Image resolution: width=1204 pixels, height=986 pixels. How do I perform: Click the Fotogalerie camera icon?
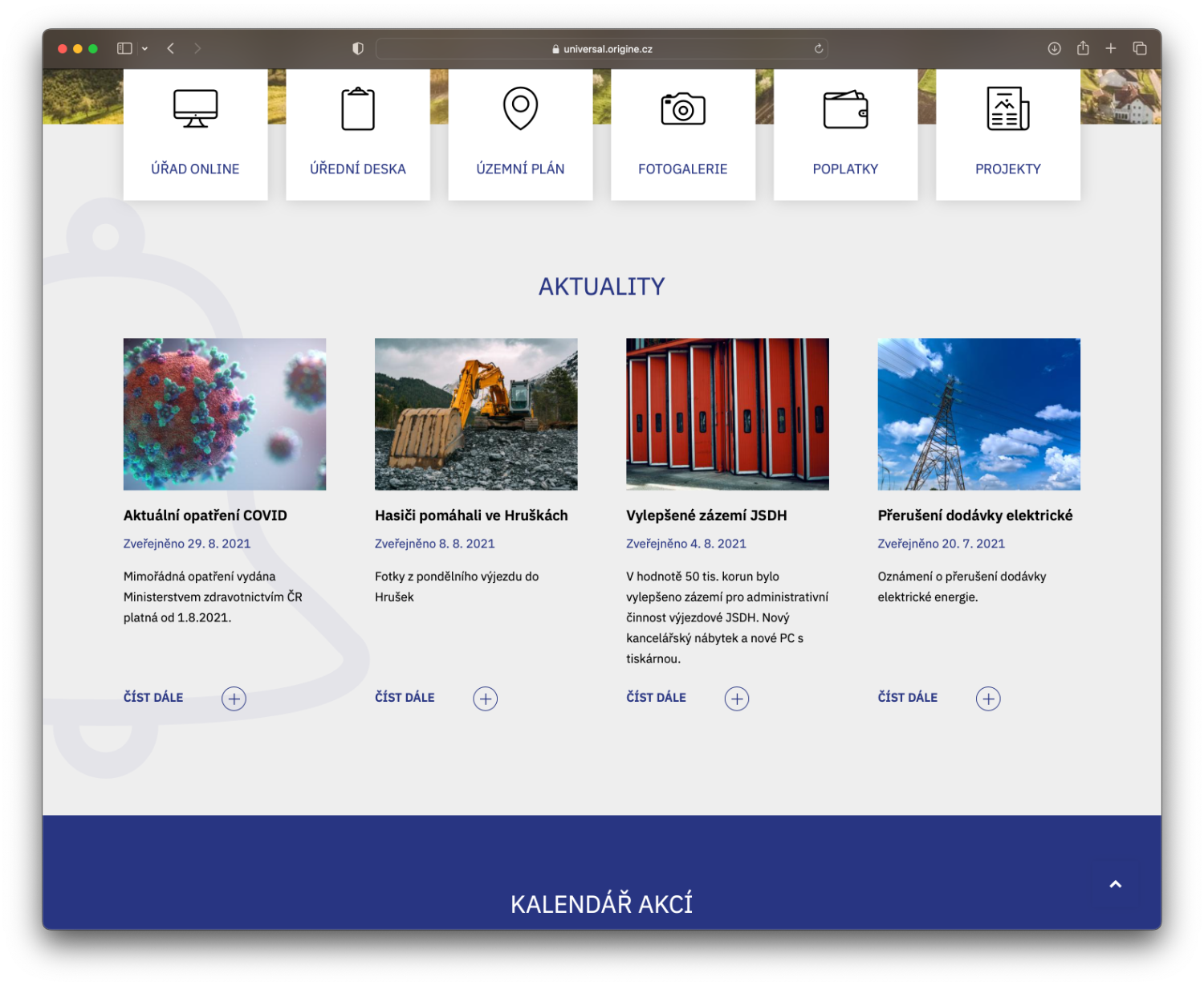coord(682,109)
